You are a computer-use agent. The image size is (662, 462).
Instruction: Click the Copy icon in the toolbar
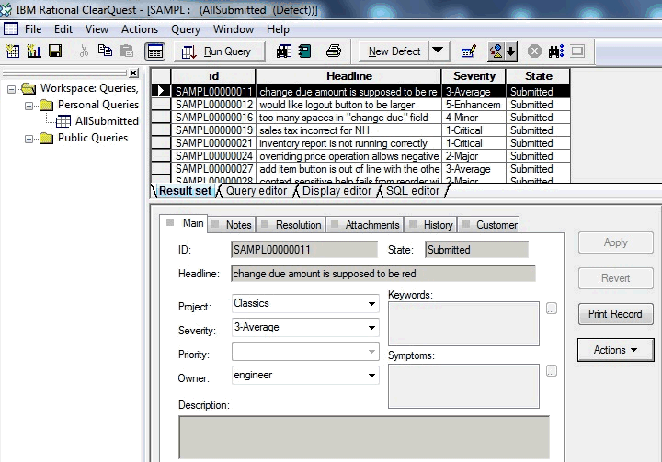[x=104, y=51]
